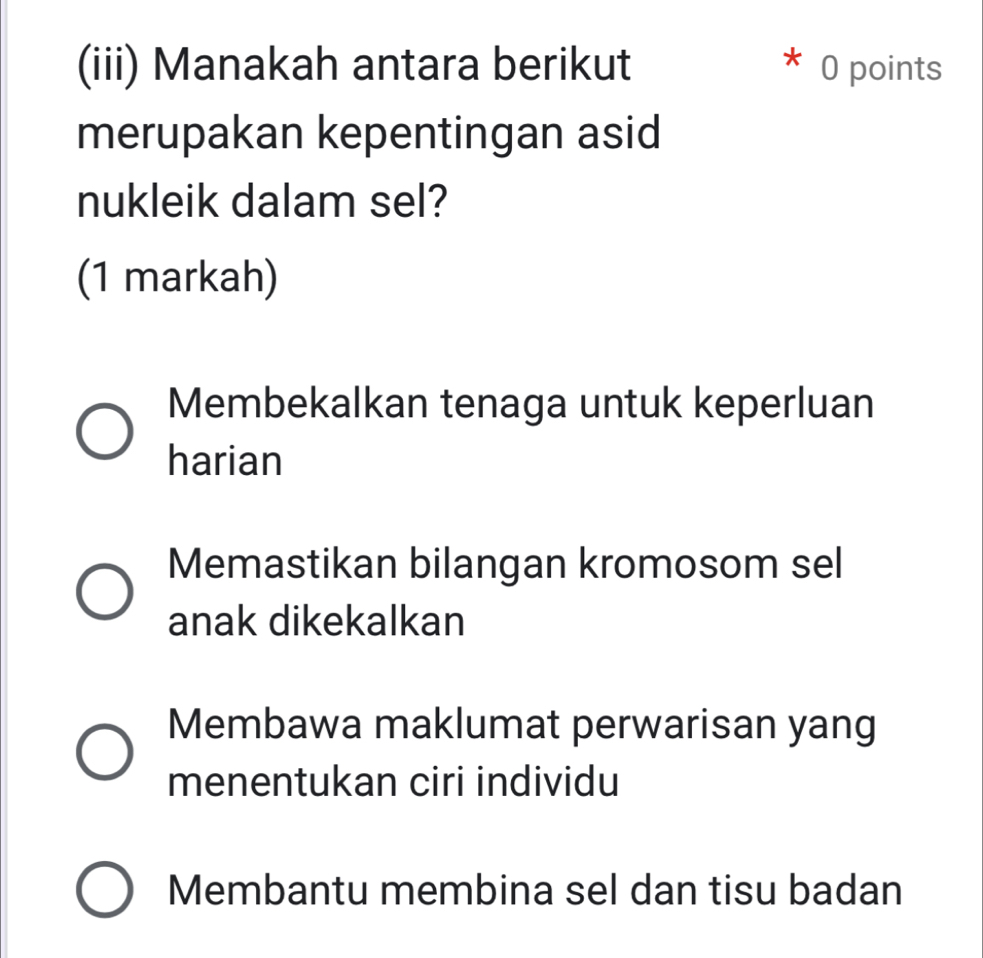Click the "merupakan kepentingan asid" question line
Screen dimensions: 983x958
tap(369, 134)
